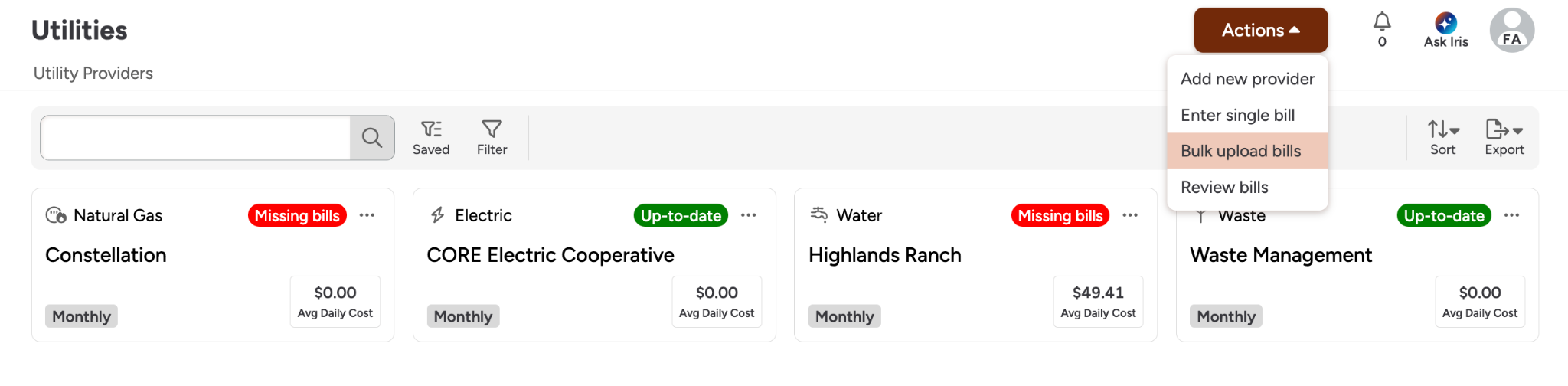Image resolution: width=1568 pixels, height=386 pixels.
Task: Open the Ask Iris assistant
Action: (x=1445, y=31)
